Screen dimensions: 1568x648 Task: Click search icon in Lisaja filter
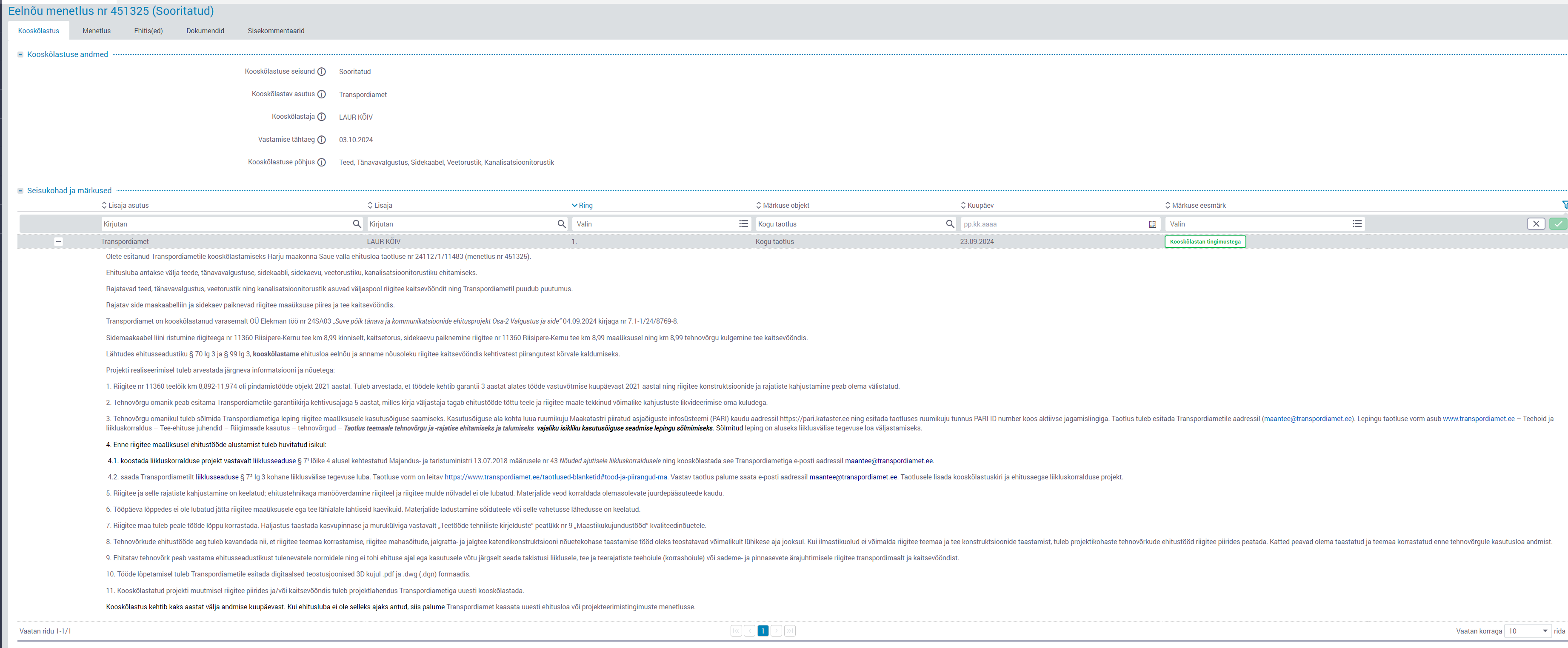pos(561,224)
